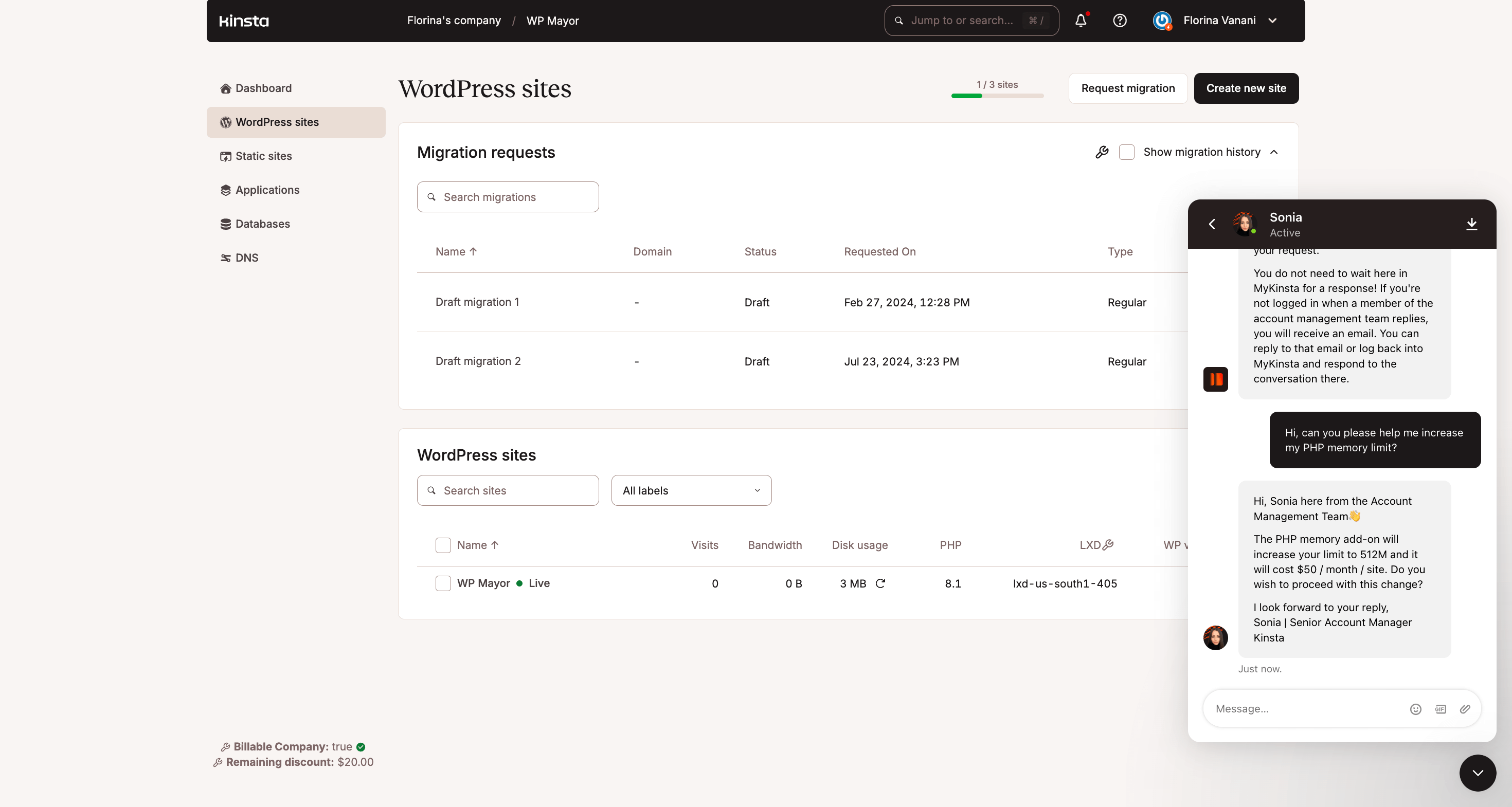Click the Applications stack icon
The image size is (1512, 807).
[x=225, y=190]
